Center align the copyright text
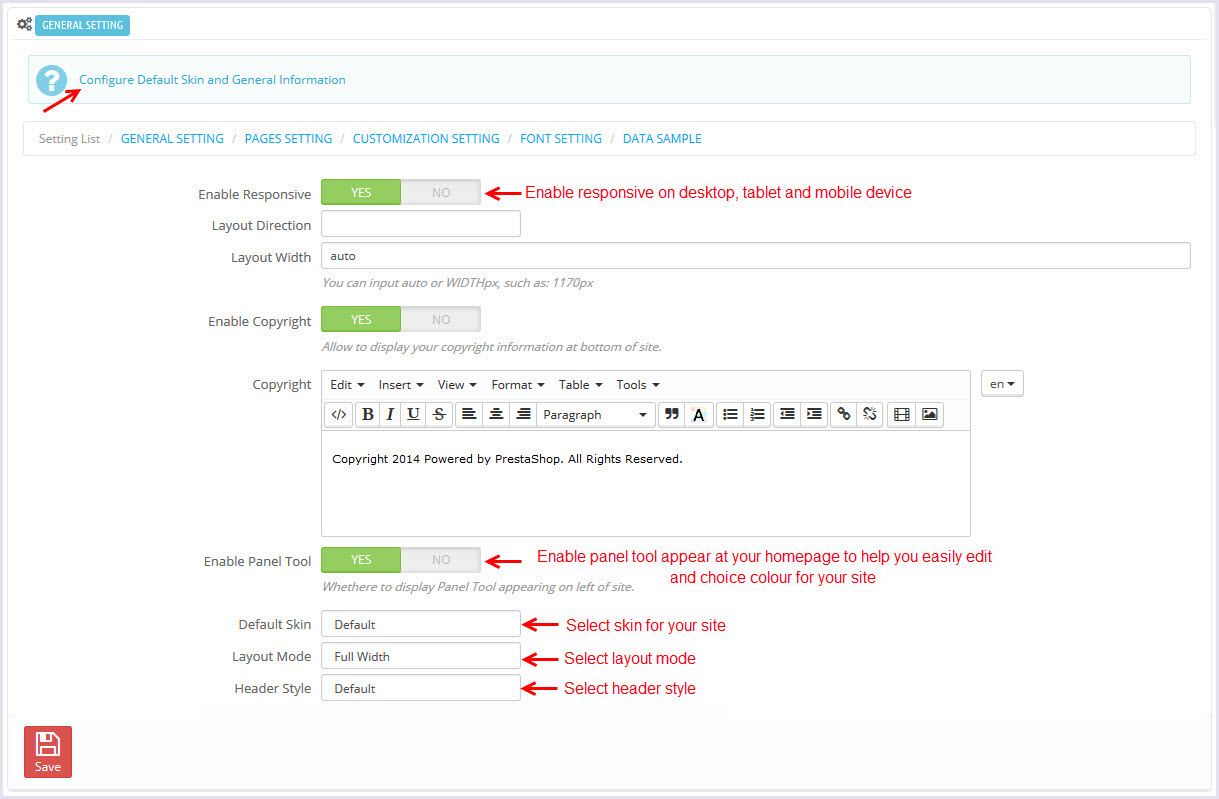Screen dimensions: 1219x799 click(x=496, y=415)
